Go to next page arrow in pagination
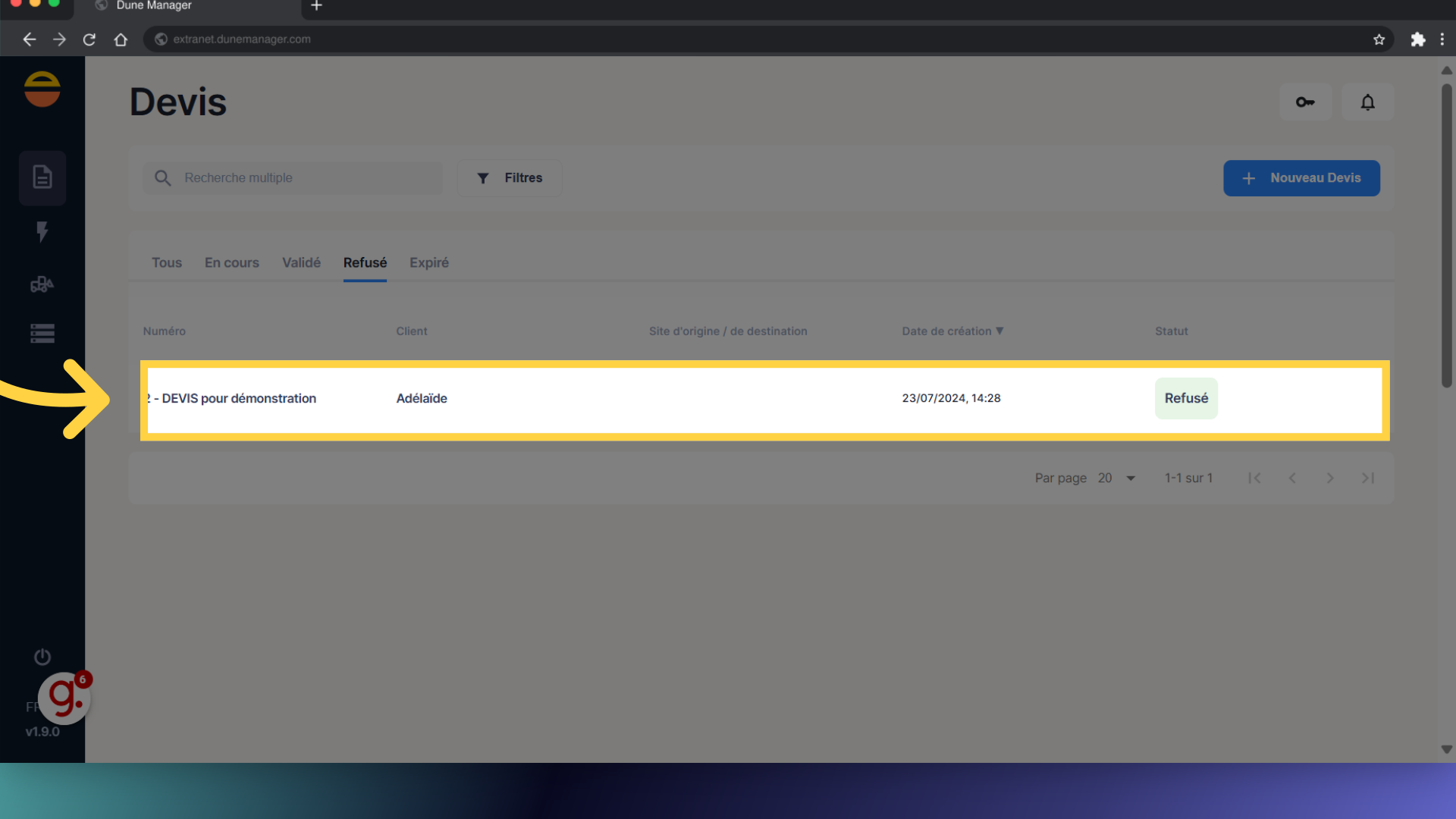Screen dimensions: 1456x819 [1329, 478]
